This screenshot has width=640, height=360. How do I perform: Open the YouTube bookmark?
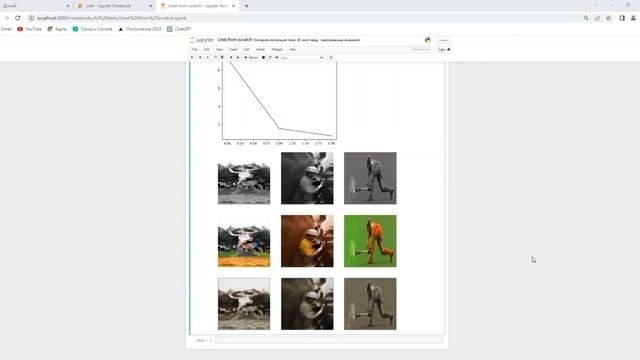[x=29, y=29]
